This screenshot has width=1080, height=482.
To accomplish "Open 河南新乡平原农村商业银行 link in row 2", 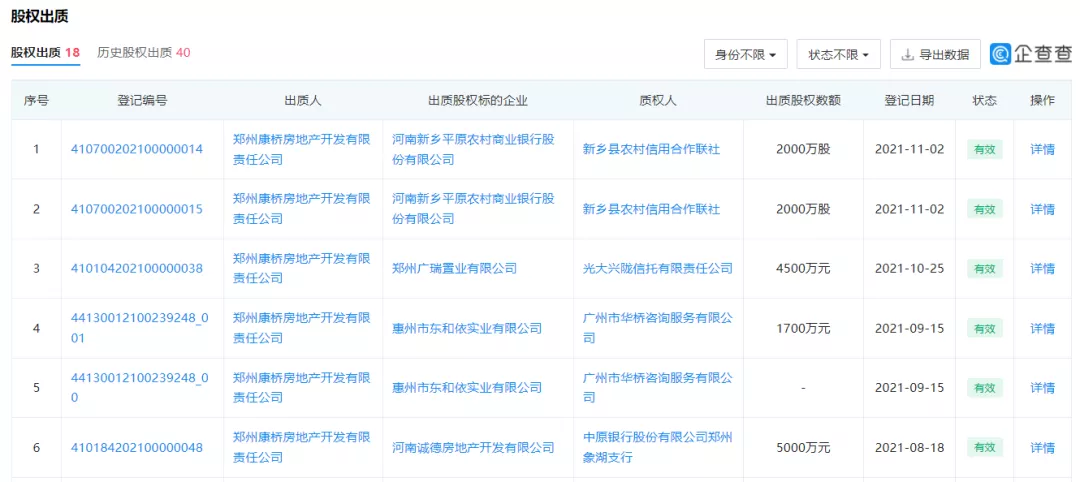I will [474, 209].
